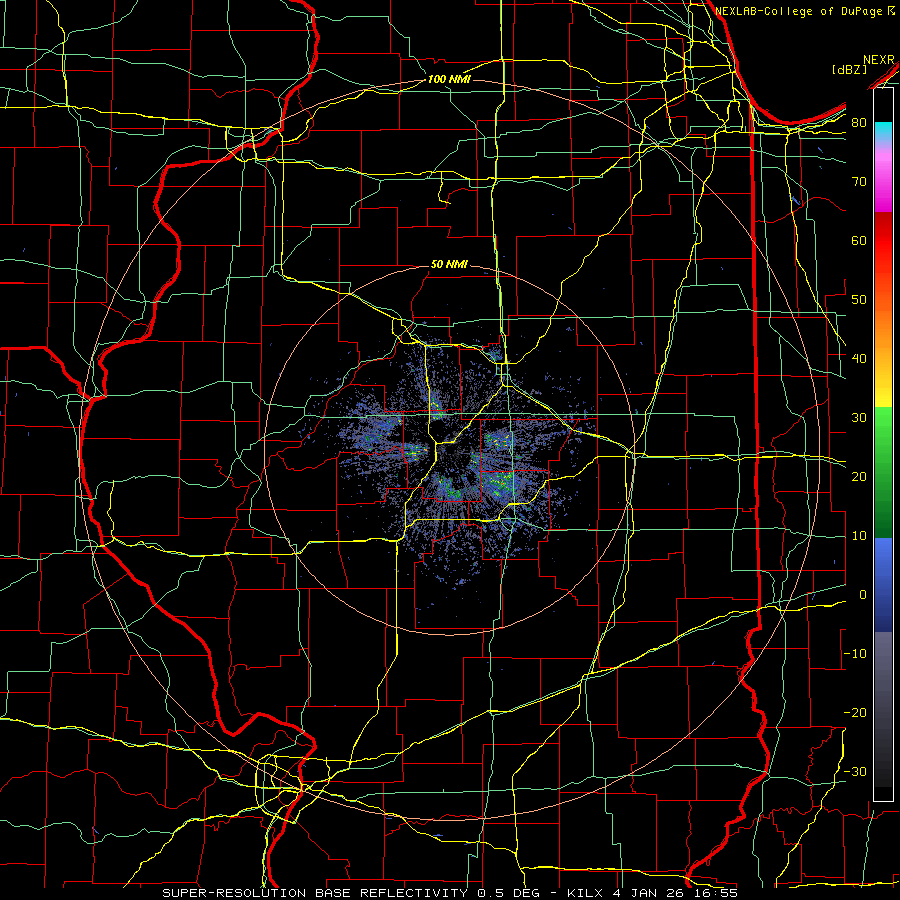Click the SUPER-RESOLUTION BASE REFLECTIVITY caption text
This screenshot has height=900, width=900.
313,893
